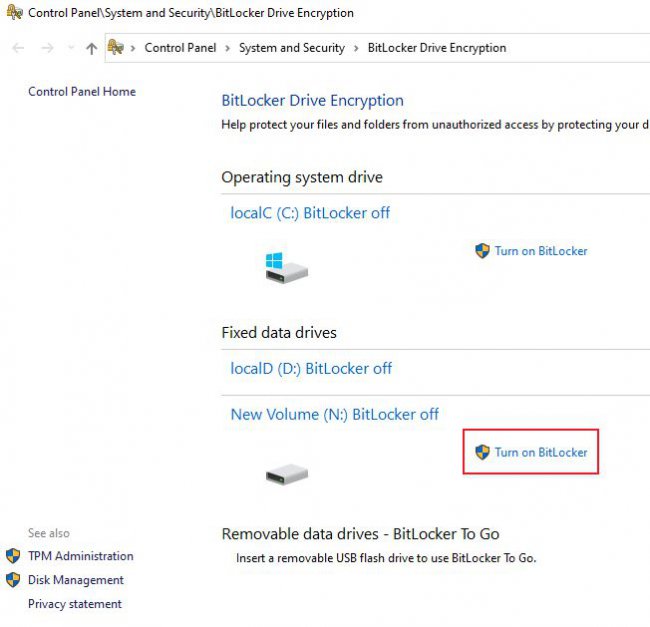
Task: Click the Control Panel icon in address bar
Action: pyautogui.click(x=116, y=47)
